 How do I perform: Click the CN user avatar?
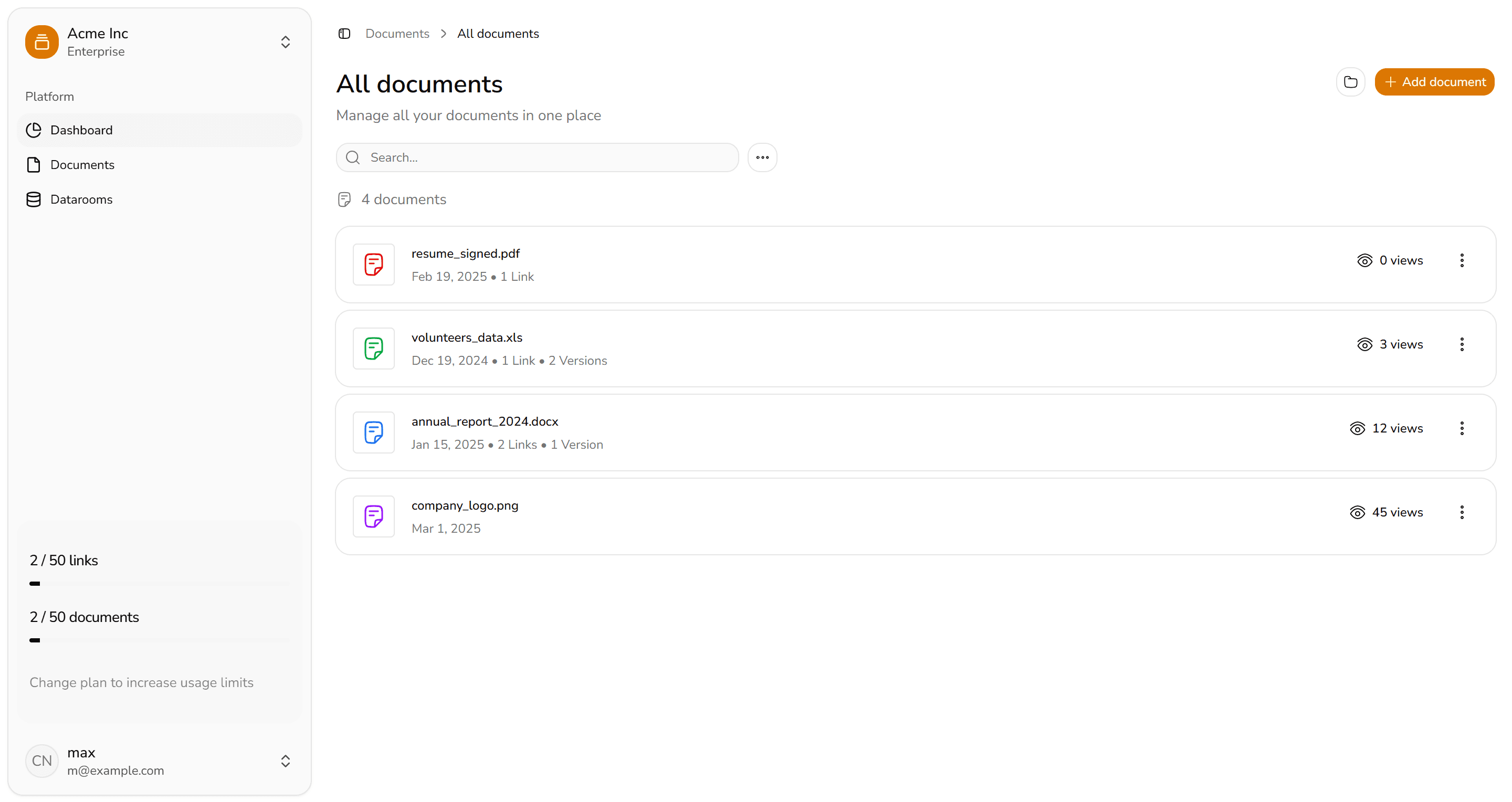[41, 761]
